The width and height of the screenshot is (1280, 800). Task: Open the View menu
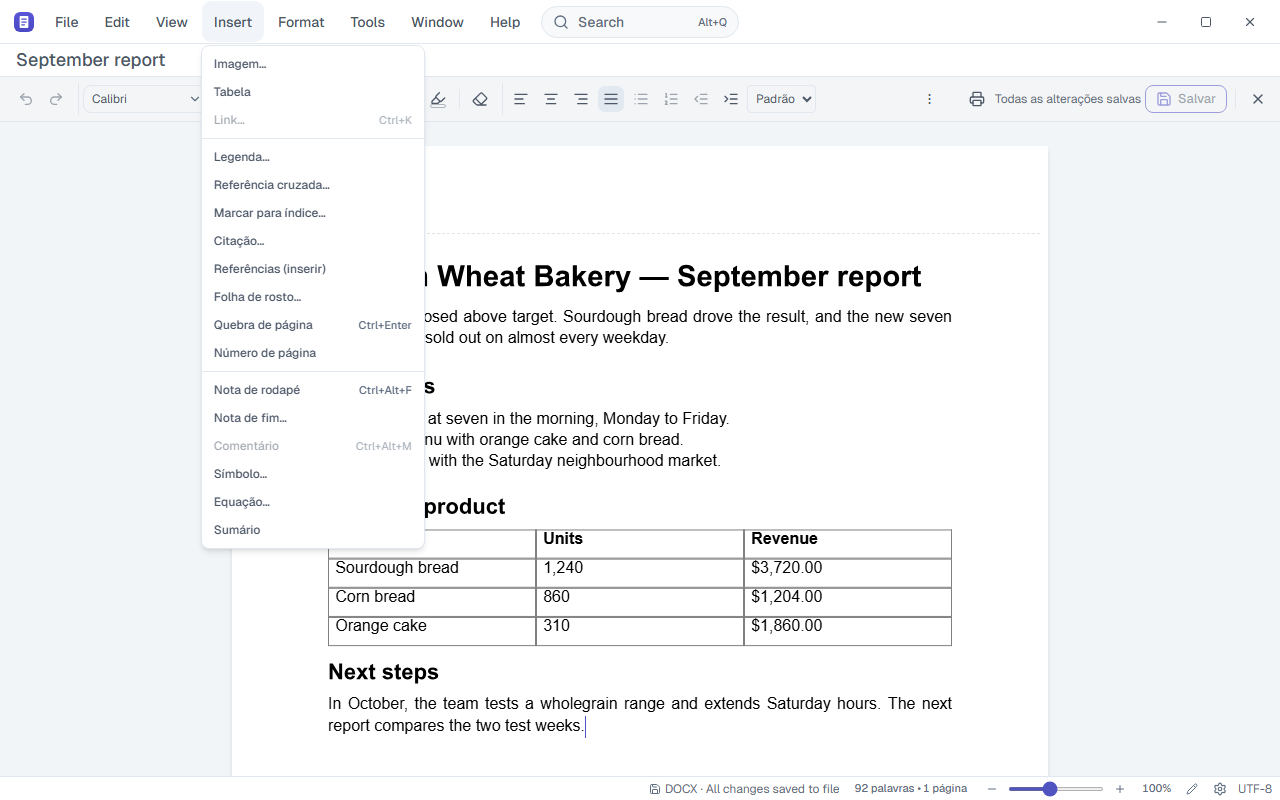pos(172,22)
